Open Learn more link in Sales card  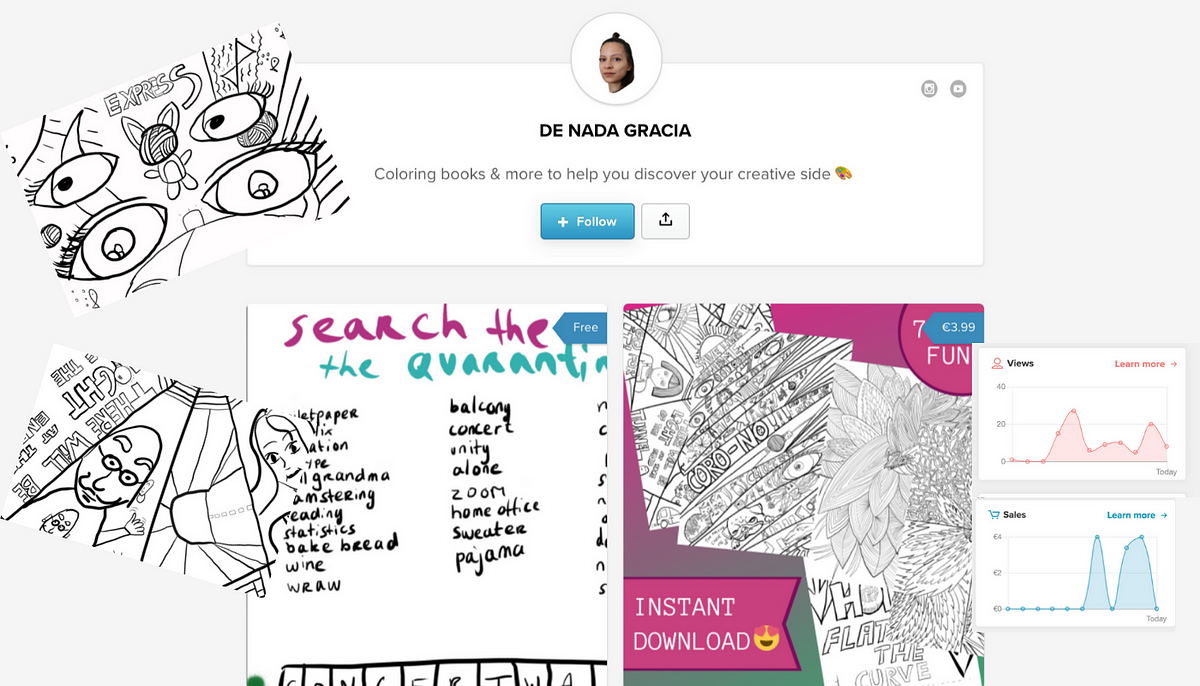click(1137, 515)
